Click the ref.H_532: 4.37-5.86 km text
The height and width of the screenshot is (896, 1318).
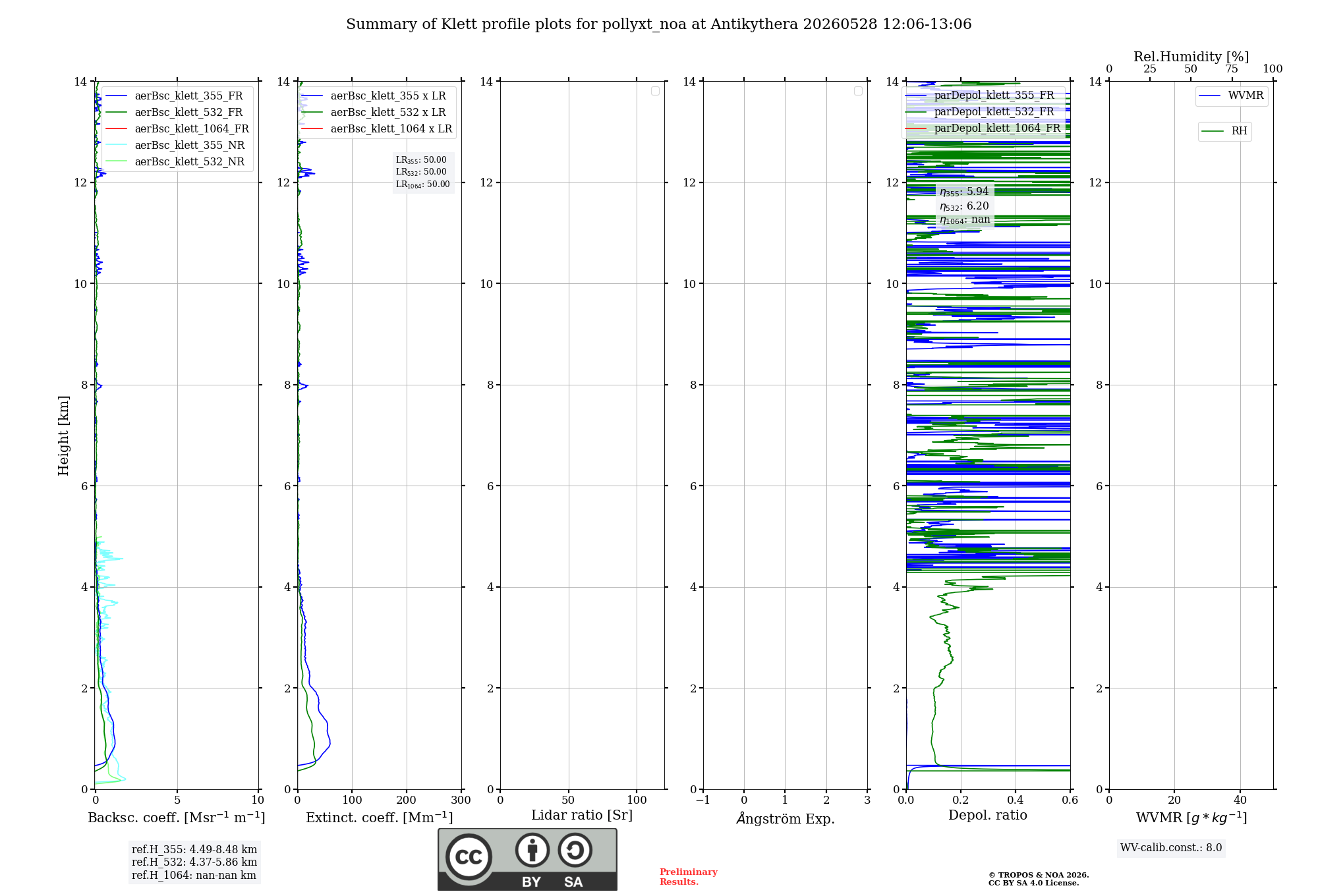pos(194,862)
